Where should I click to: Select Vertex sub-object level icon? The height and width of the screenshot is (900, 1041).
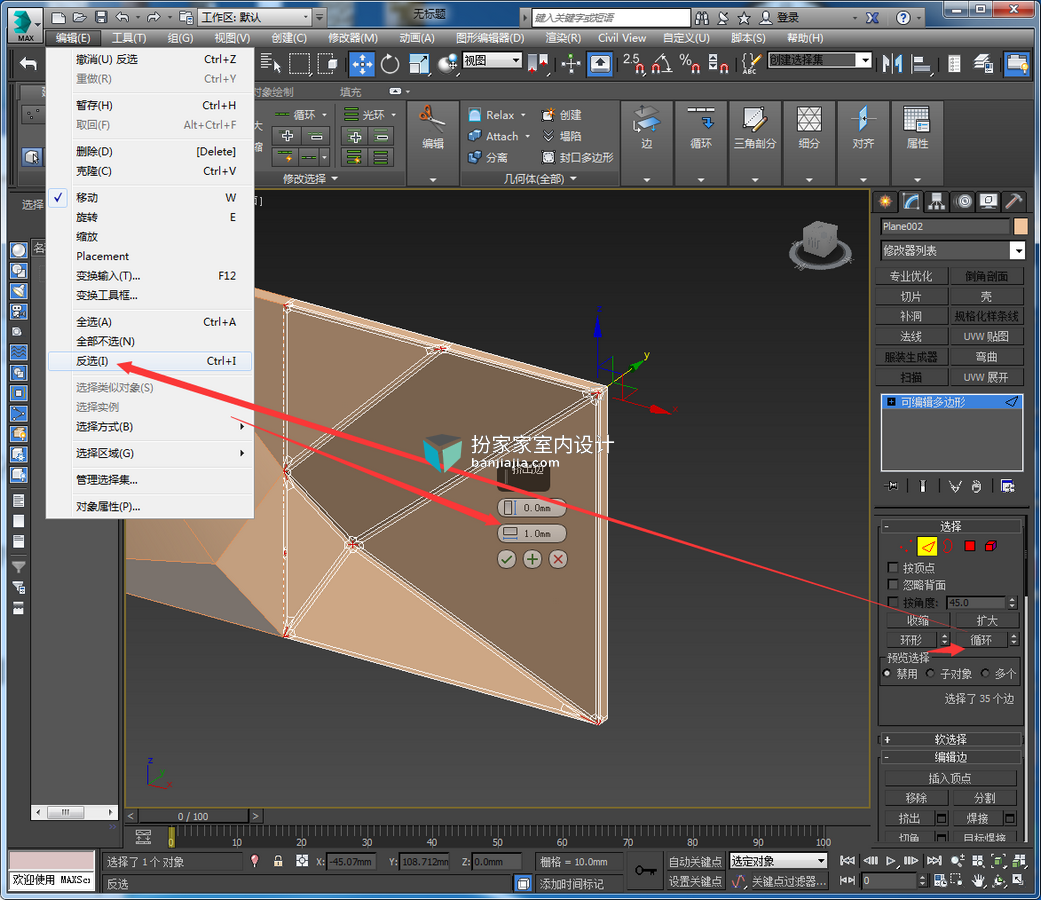pyautogui.click(x=906, y=546)
